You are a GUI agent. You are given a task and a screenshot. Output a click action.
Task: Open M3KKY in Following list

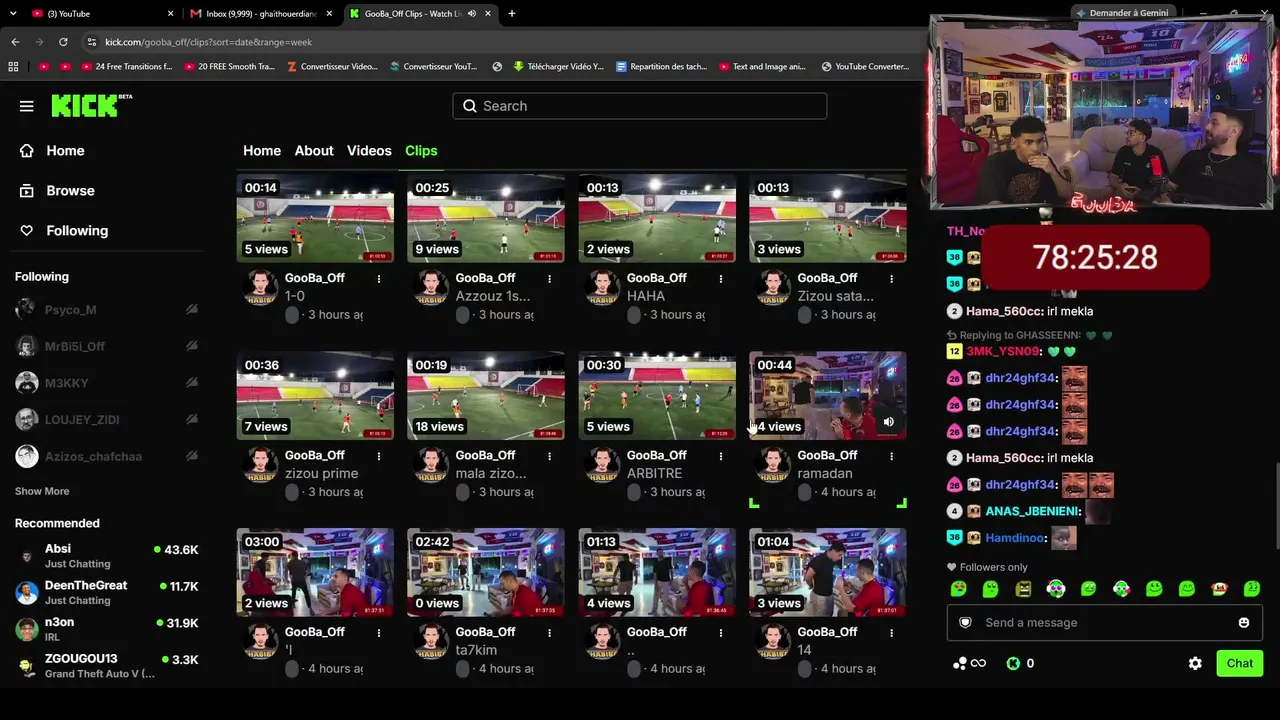[107, 383]
